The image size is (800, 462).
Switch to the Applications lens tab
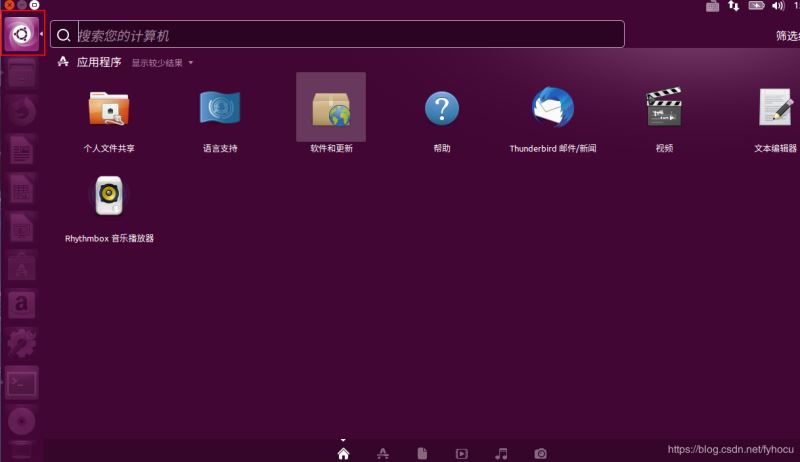[383, 453]
